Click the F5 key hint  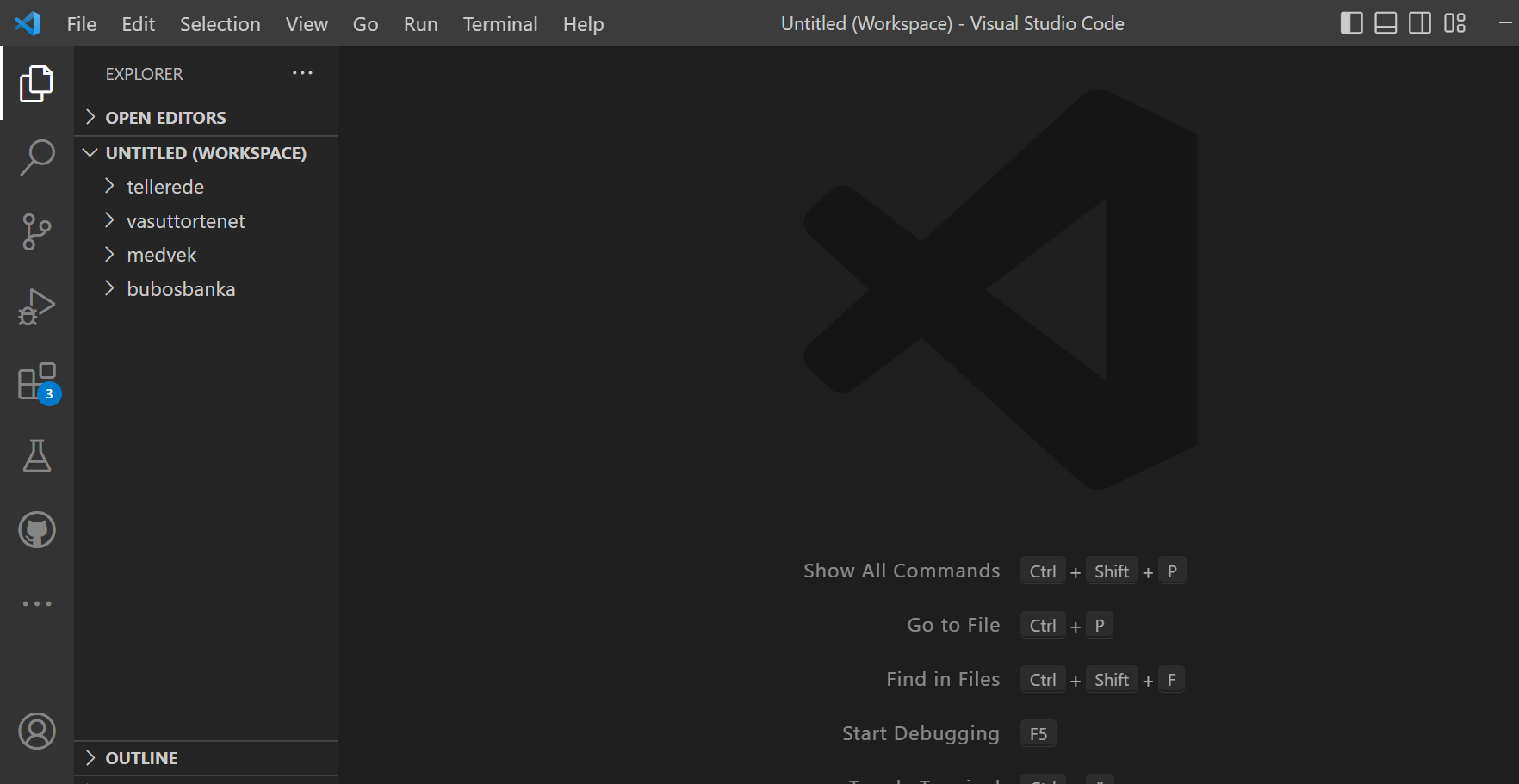pos(1038,734)
